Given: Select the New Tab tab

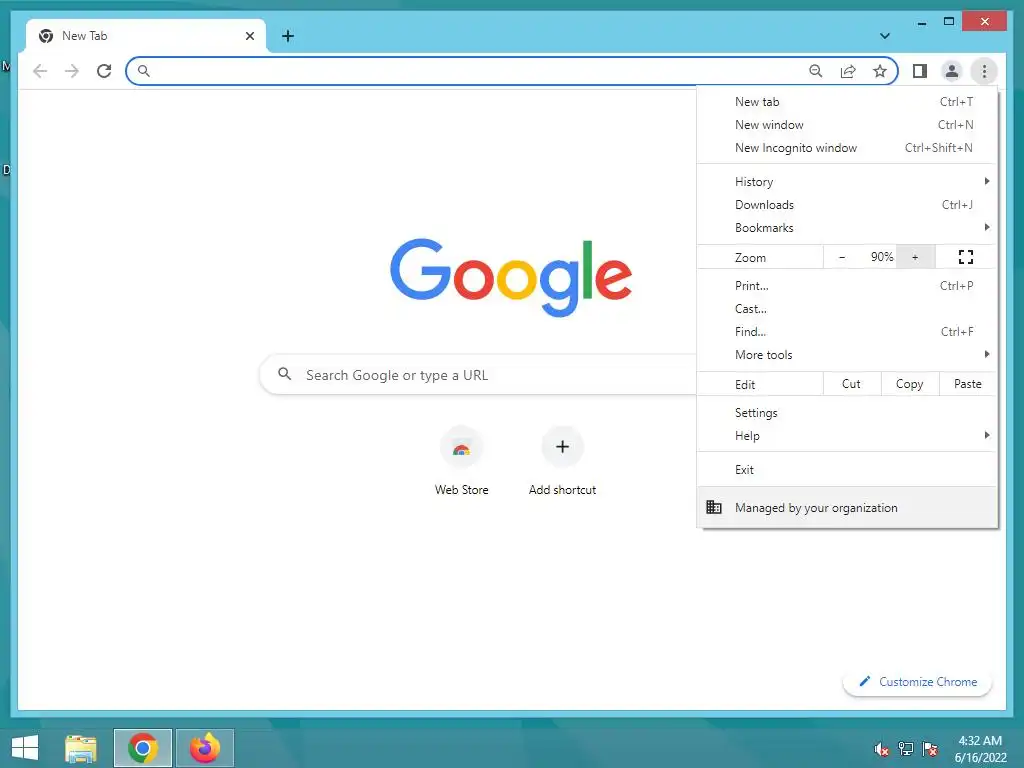Looking at the screenshot, I should (x=146, y=36).
